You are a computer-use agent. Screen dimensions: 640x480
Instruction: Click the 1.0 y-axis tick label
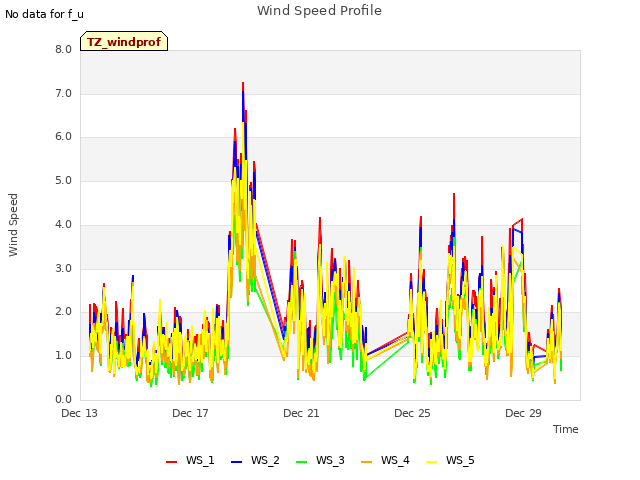64,356
